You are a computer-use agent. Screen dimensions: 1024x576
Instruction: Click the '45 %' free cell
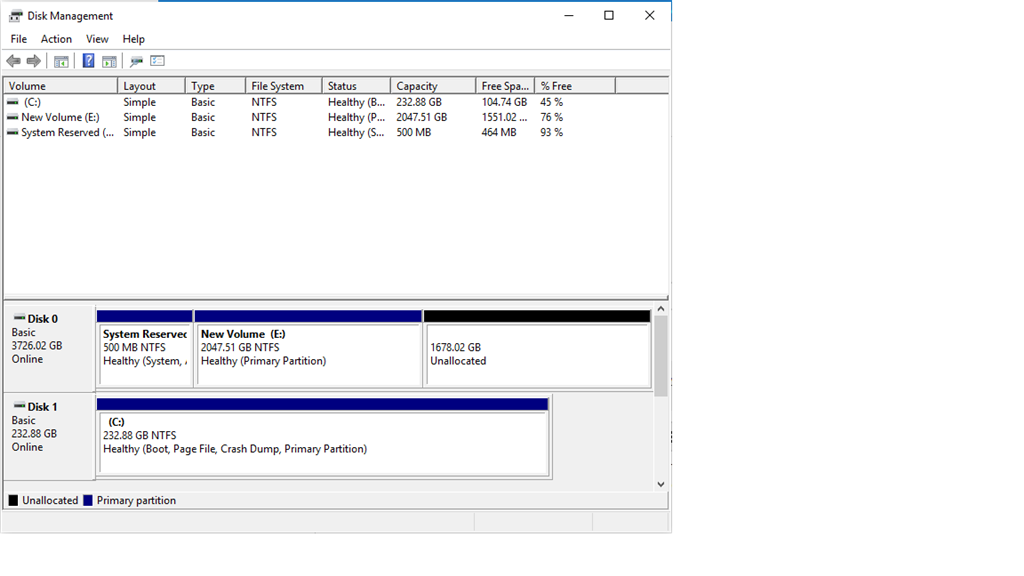point(551,102)
